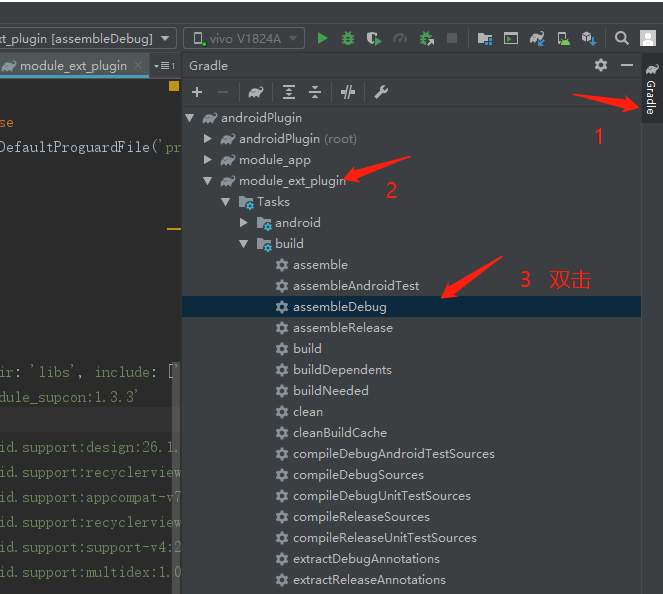Screen dimensions: 663x594
Task: Expand the androidPlugin (root) node
Action: click(x=208, y=138)
